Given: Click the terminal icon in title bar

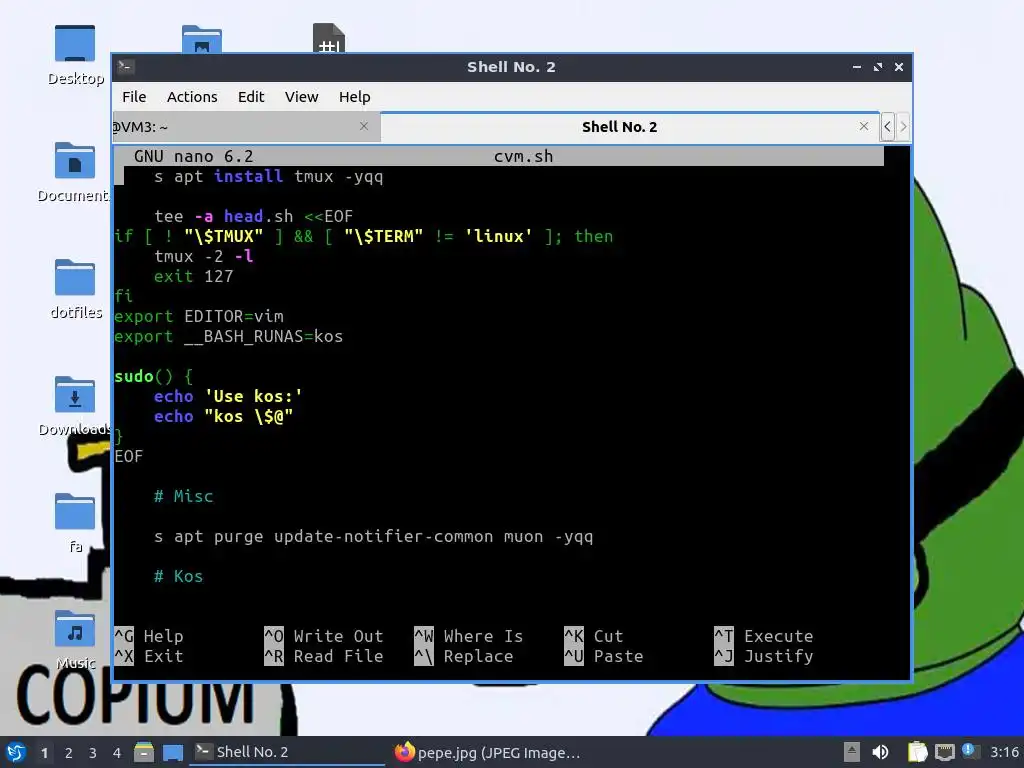Looking at the screenshot, I should (126, 67).
